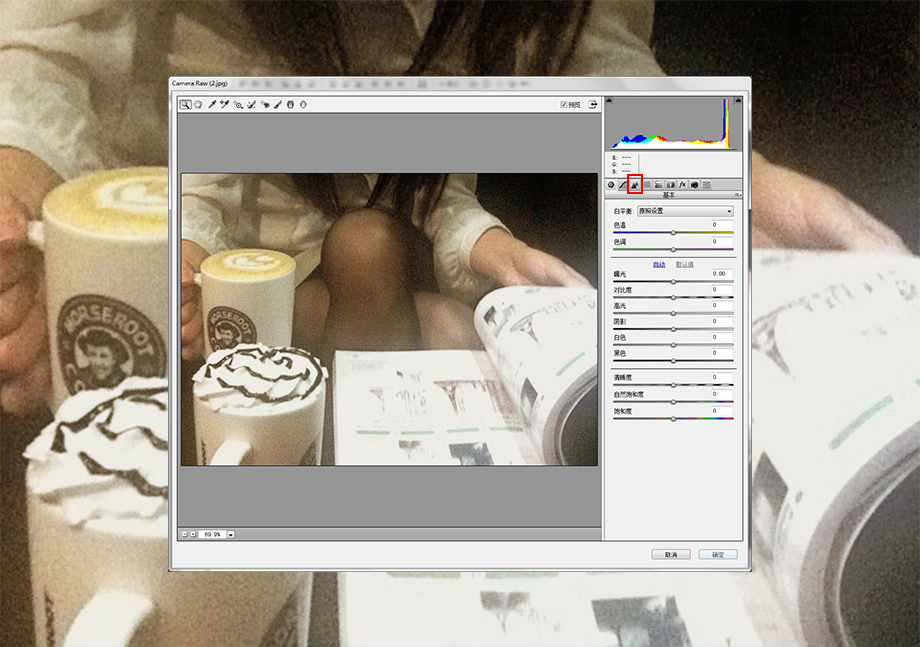Open the zoom level dropdown arrow
This screenshot has width=920, height=647.
click(231, 534)
